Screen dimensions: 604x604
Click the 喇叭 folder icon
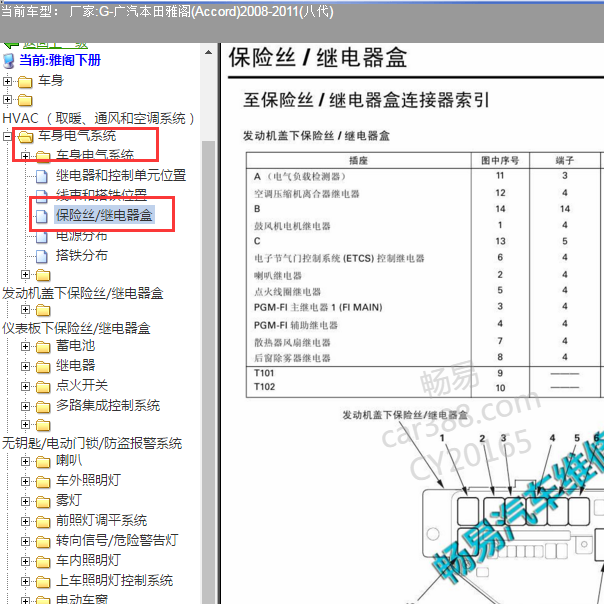click(43, 461)
